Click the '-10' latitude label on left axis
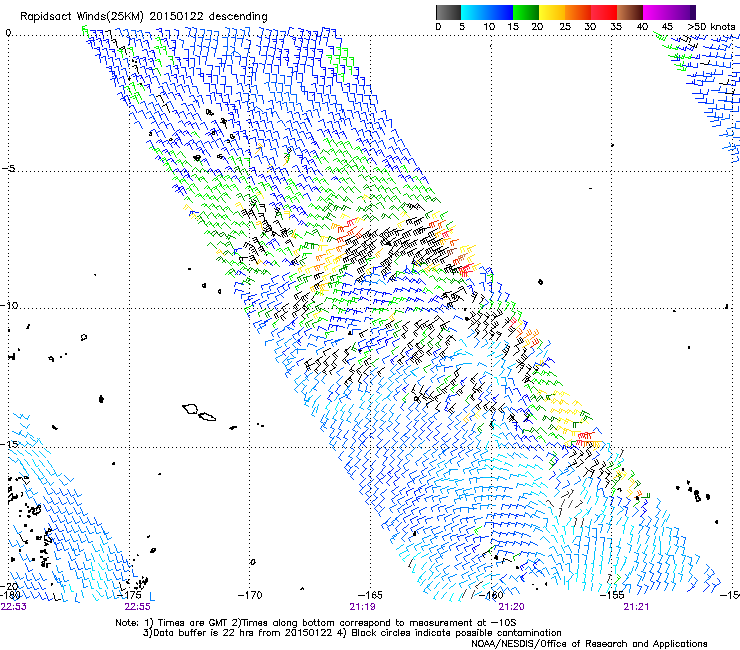Image resolution: width=740 pixels, height=650 pixels. click(9, 305)
